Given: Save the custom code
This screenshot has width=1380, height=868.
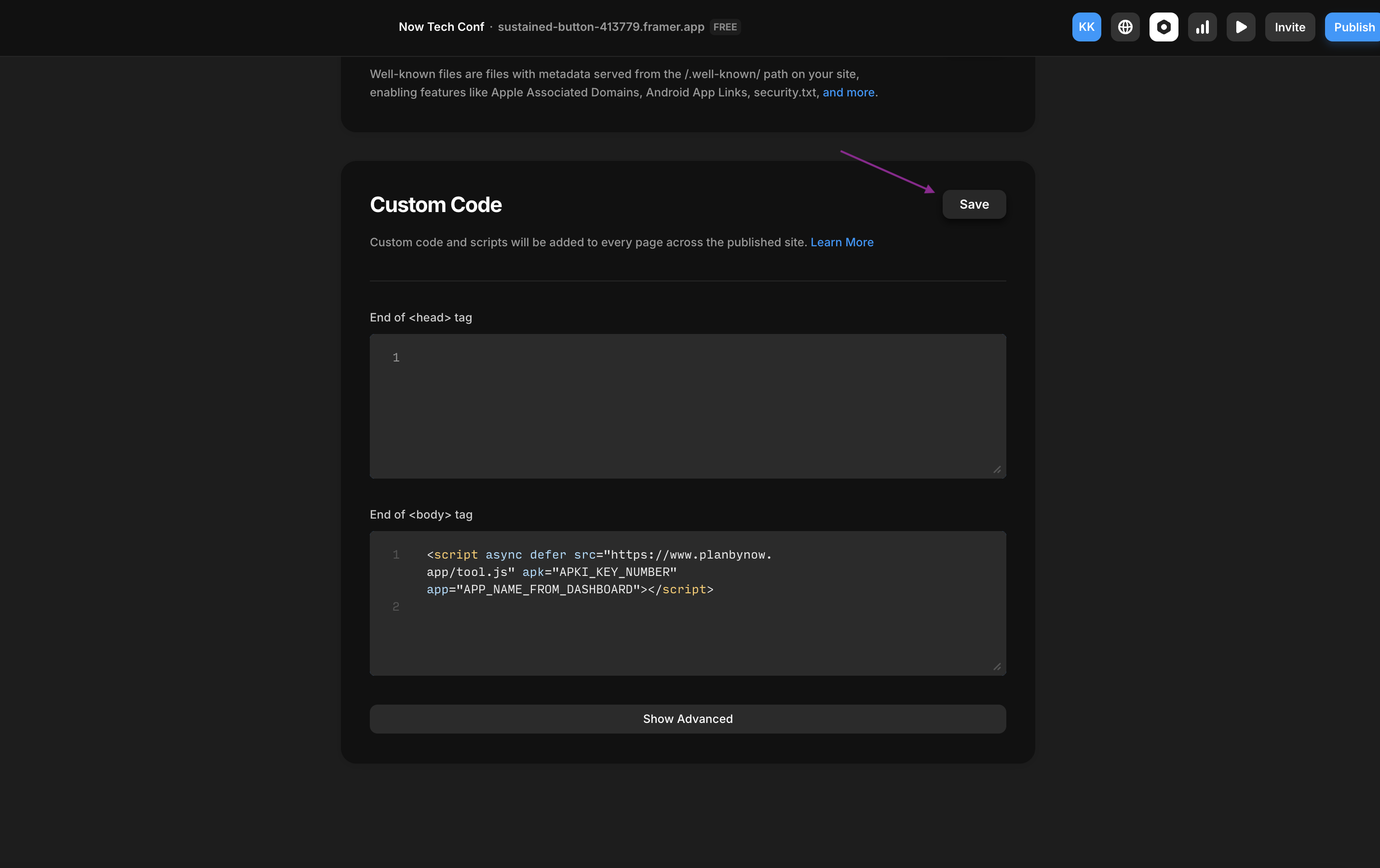Looking at the screenshot, I should tap(974, 204).
